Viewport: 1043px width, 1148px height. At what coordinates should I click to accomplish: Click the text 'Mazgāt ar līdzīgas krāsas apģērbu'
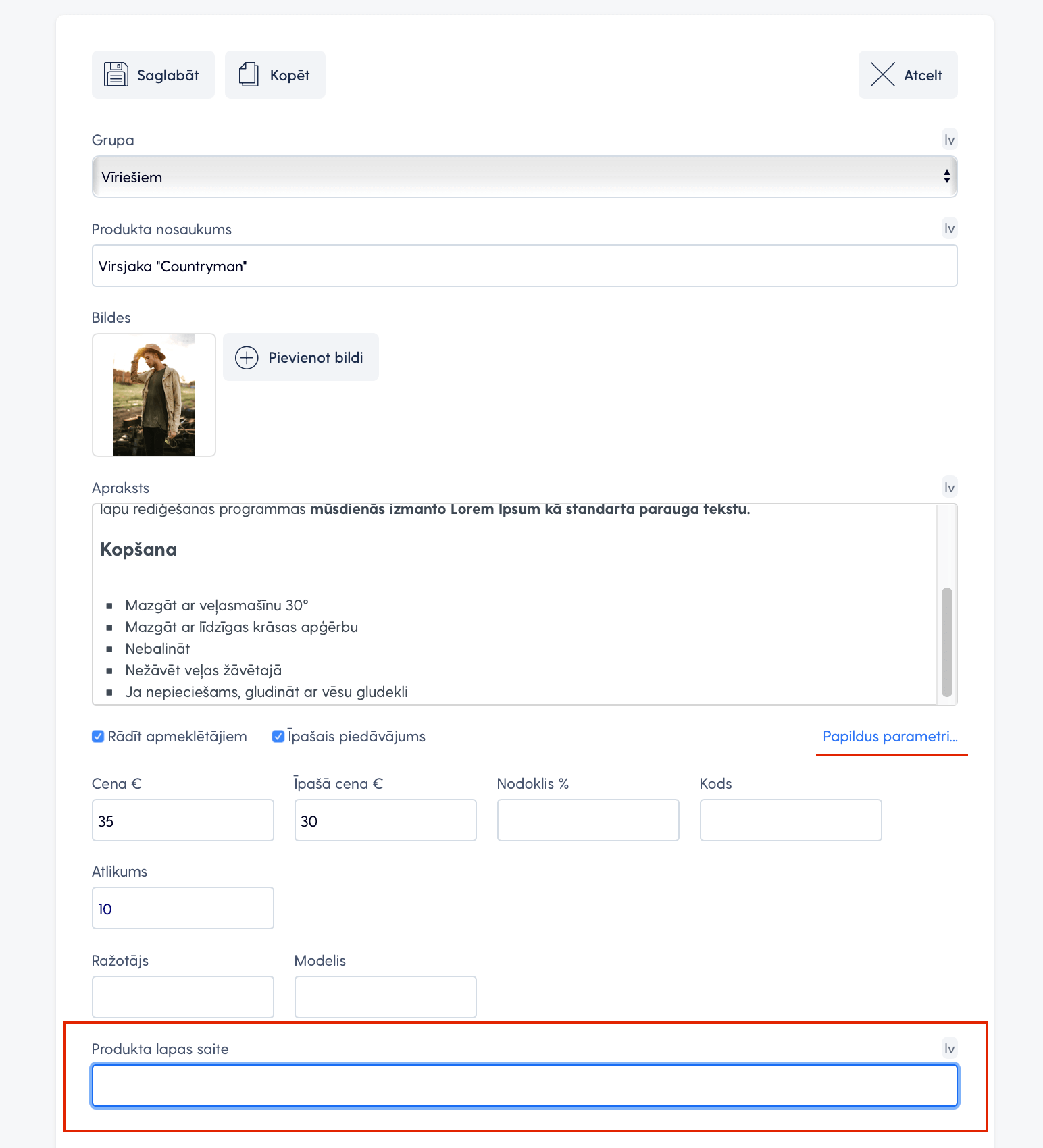(242, 627)
